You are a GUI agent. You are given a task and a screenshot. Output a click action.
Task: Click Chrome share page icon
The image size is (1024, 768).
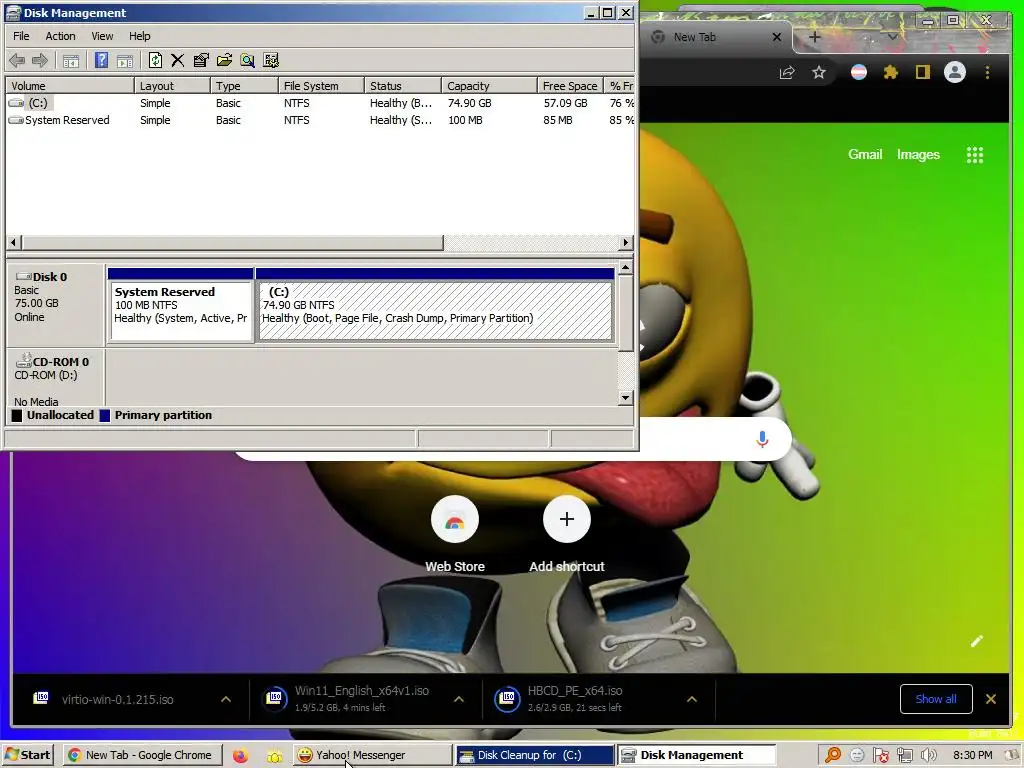[787, 72]
